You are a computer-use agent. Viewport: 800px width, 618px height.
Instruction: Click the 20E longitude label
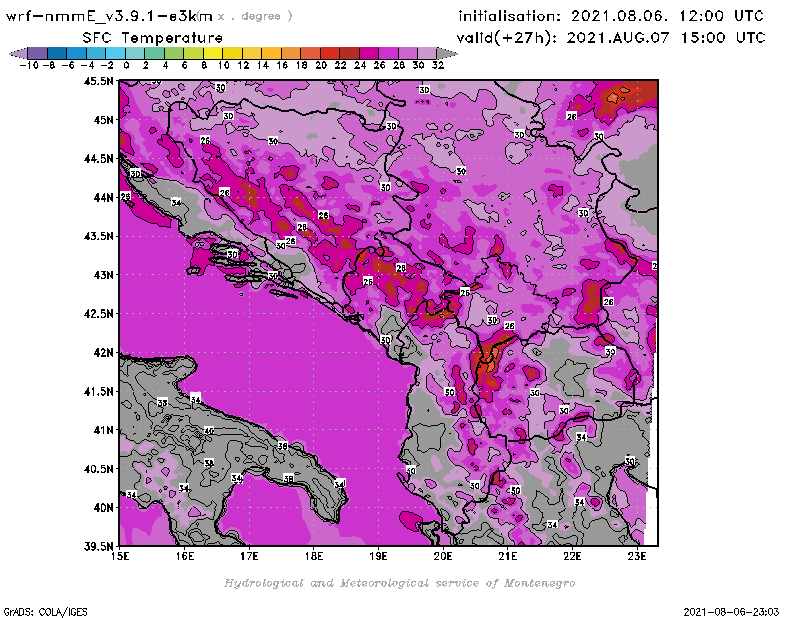coord(443,556)
